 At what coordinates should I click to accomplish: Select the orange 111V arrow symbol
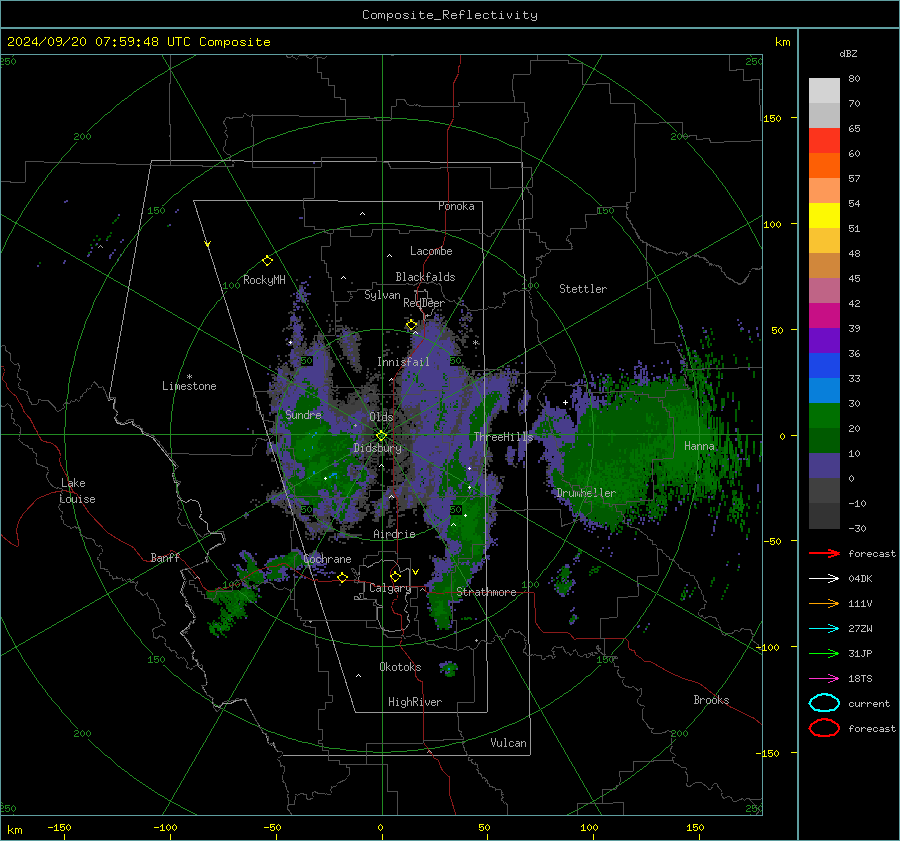[824, 603]
